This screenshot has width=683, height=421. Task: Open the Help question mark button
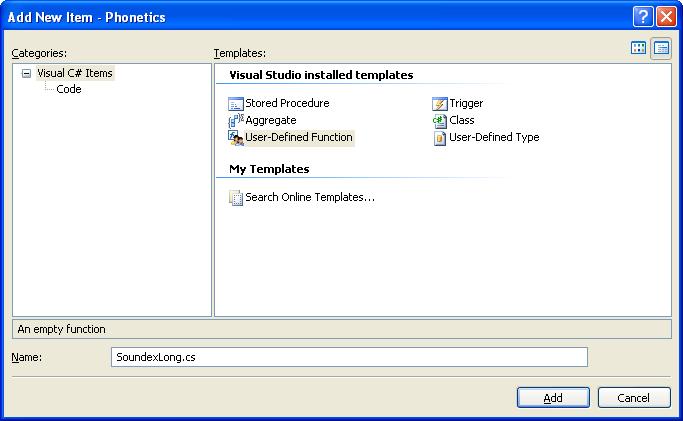(643, 17)
